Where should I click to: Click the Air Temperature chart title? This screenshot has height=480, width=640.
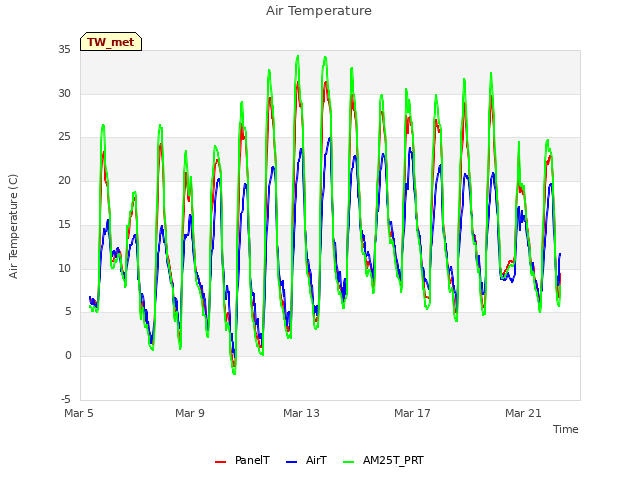click(x=319, y=11)
